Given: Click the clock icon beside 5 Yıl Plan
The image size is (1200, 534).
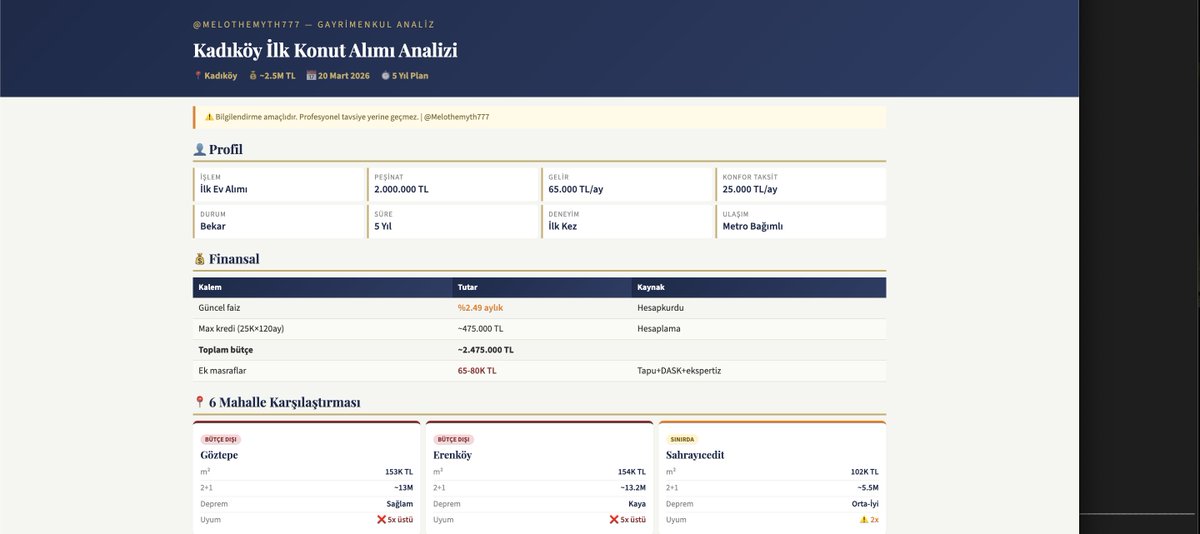Looking at the screenshot, I should [385, 76].
